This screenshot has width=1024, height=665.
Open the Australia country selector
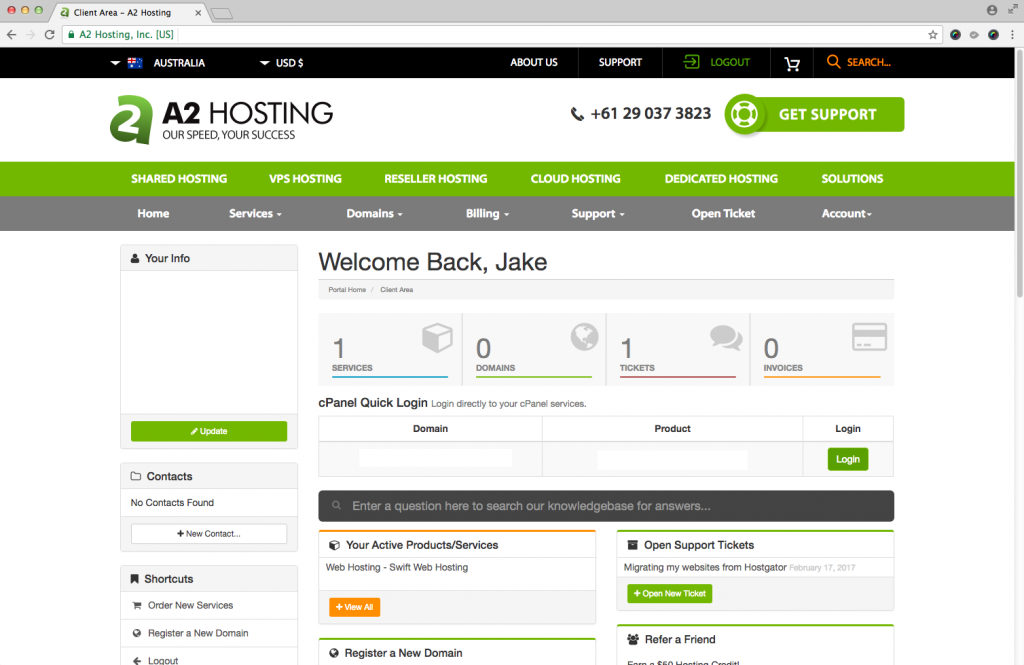tap(158, 63)
